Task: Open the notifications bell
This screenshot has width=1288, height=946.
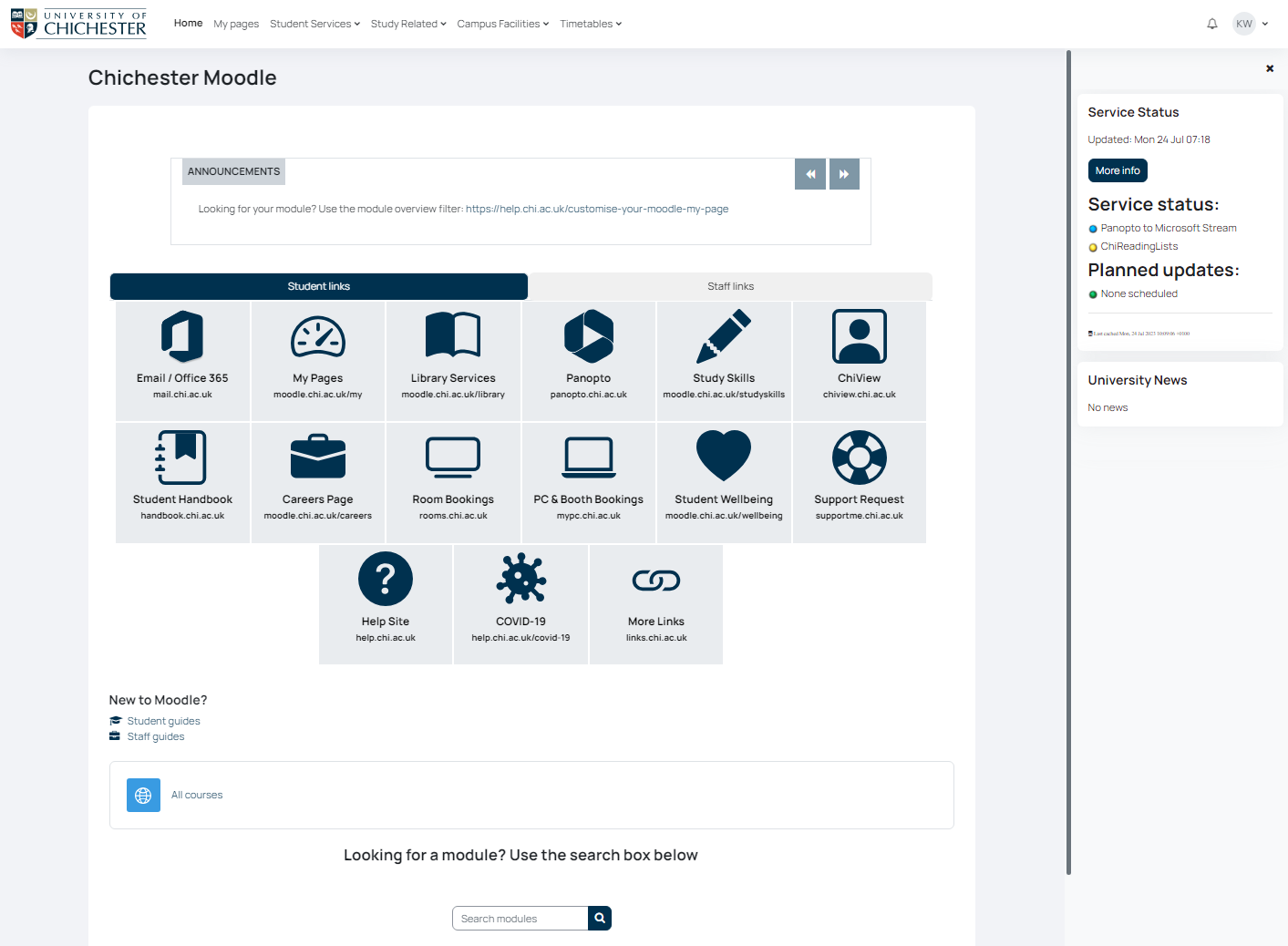Action: (1212, 24)
